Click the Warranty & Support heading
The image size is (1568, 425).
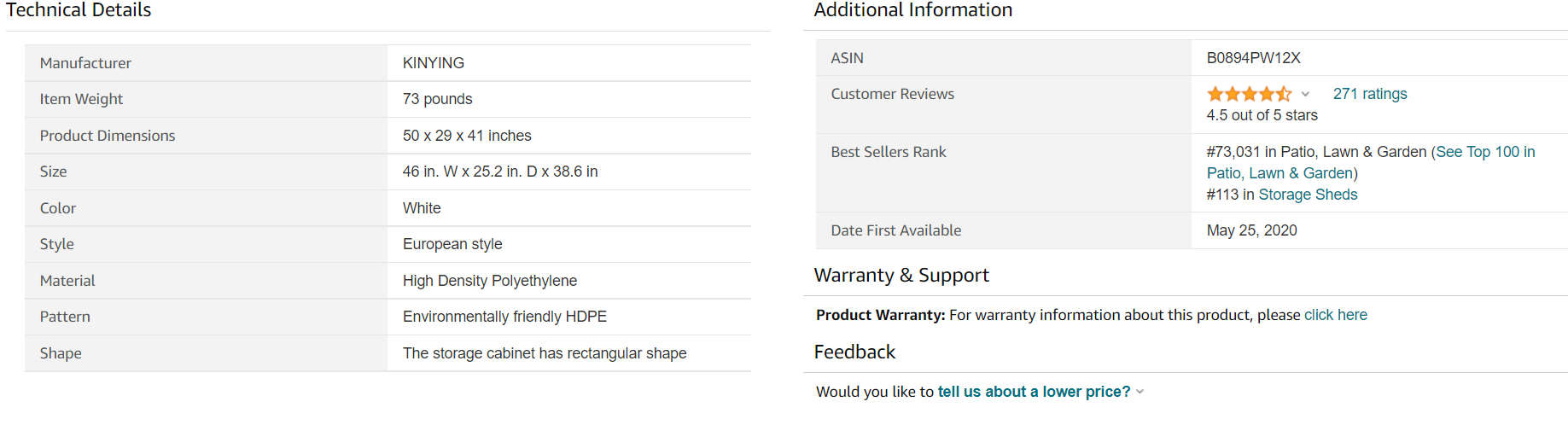pos(901,276)
